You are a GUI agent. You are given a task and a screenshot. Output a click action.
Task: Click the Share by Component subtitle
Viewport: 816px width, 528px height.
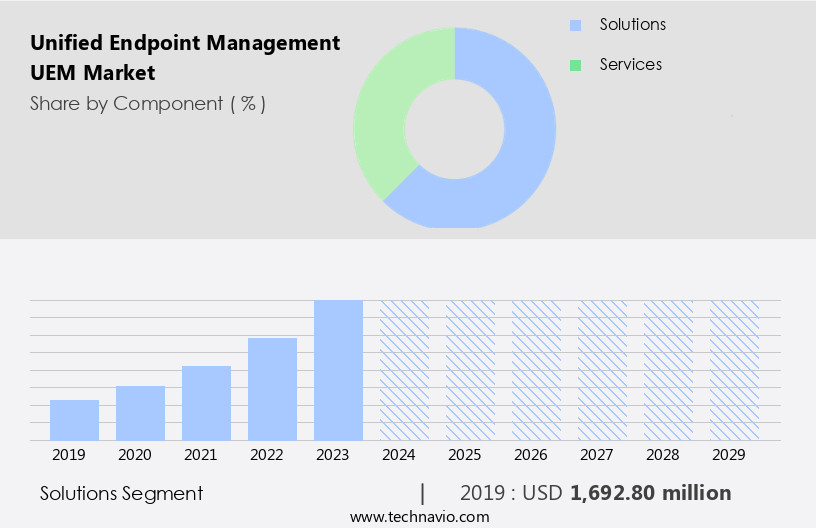[x=148, y=103]
